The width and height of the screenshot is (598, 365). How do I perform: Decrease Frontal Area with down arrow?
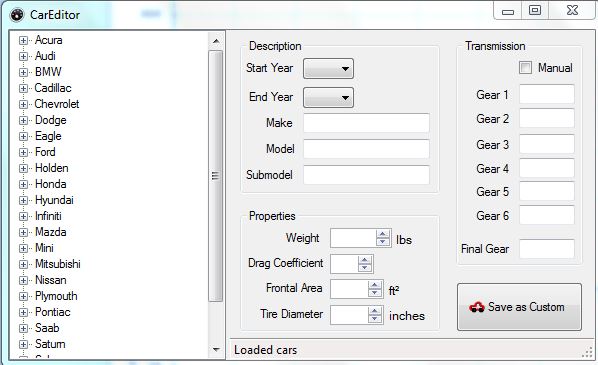coord(375,293)
